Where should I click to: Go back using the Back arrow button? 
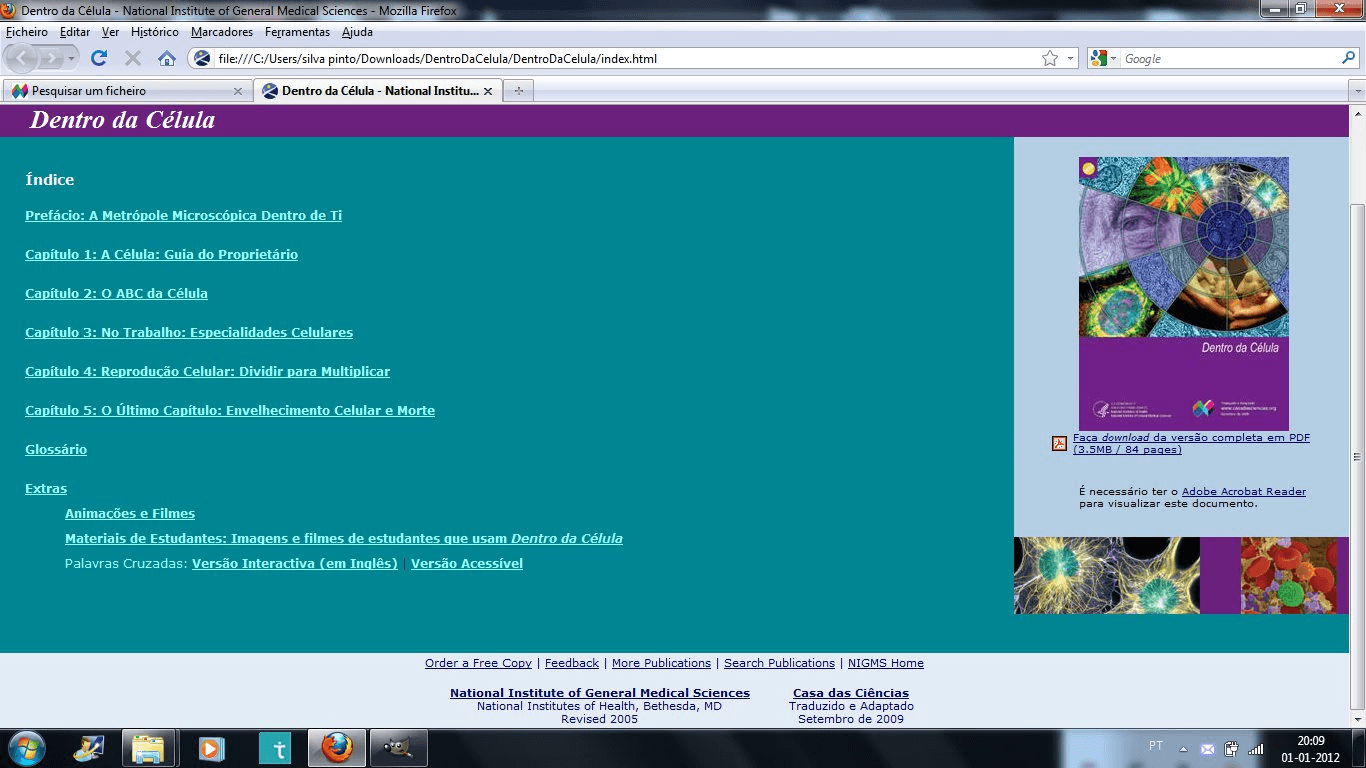click(23, 58)
